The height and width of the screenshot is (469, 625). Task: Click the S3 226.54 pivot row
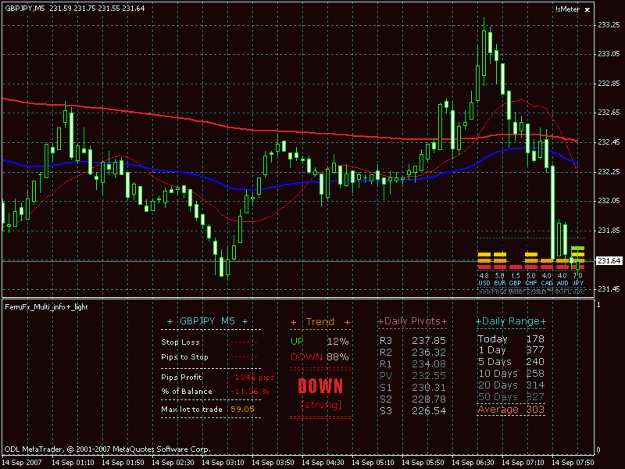(412, 411)
